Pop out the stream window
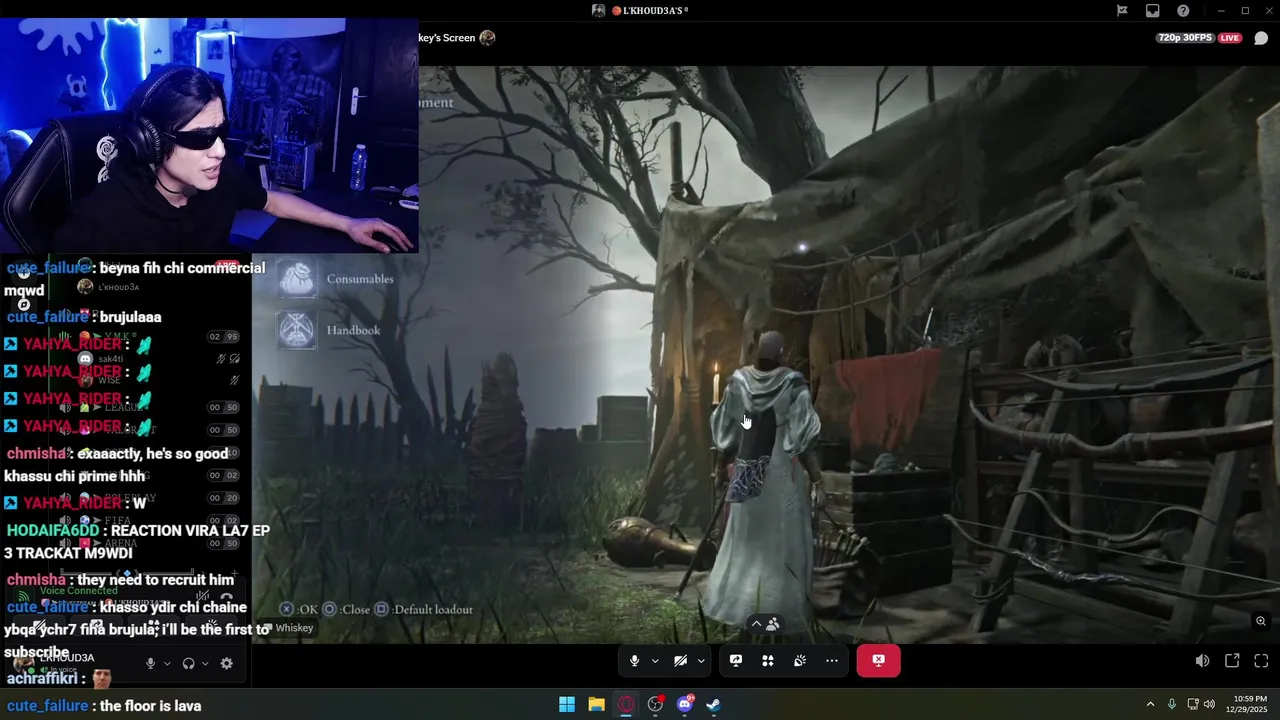Image resolution: width=1280 pixels, height=720 pixels. [x=1232, y=661]
